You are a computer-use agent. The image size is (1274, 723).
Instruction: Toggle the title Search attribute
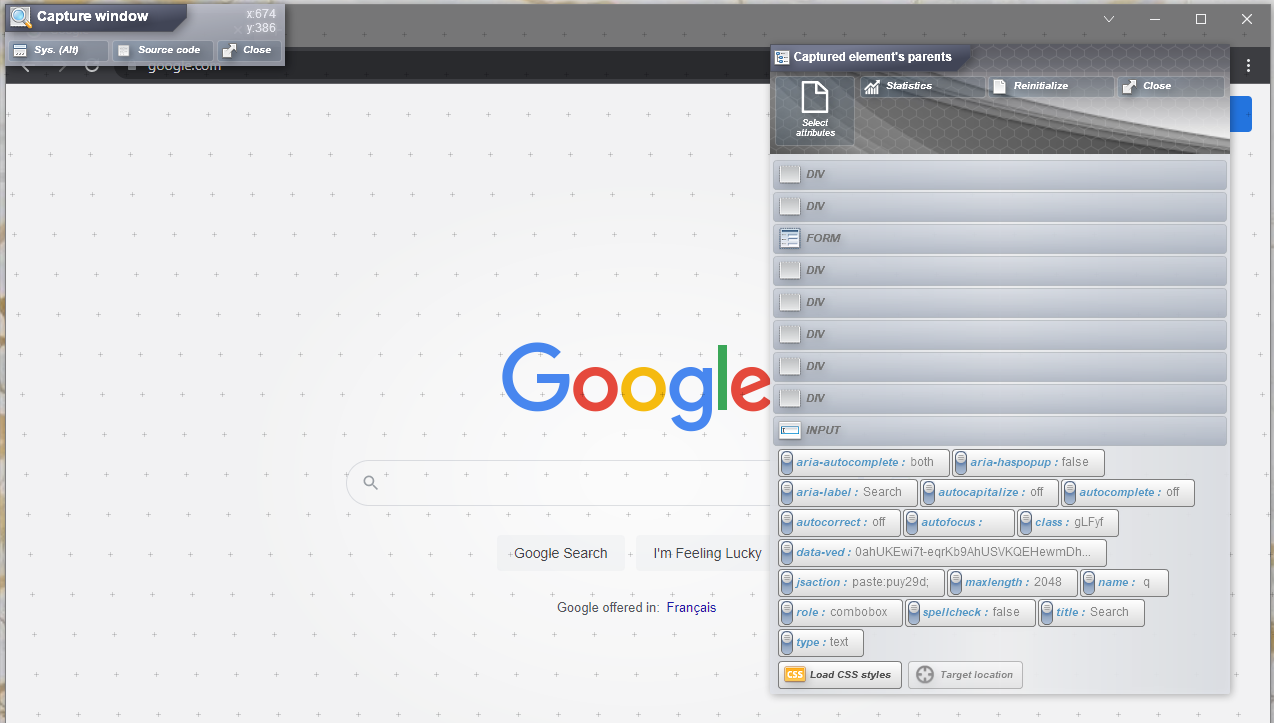tap(1091, 613)
